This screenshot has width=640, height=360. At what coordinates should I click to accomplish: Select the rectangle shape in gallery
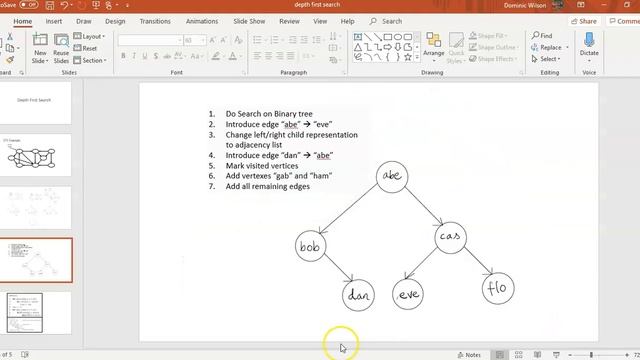(x=388, y=37)
